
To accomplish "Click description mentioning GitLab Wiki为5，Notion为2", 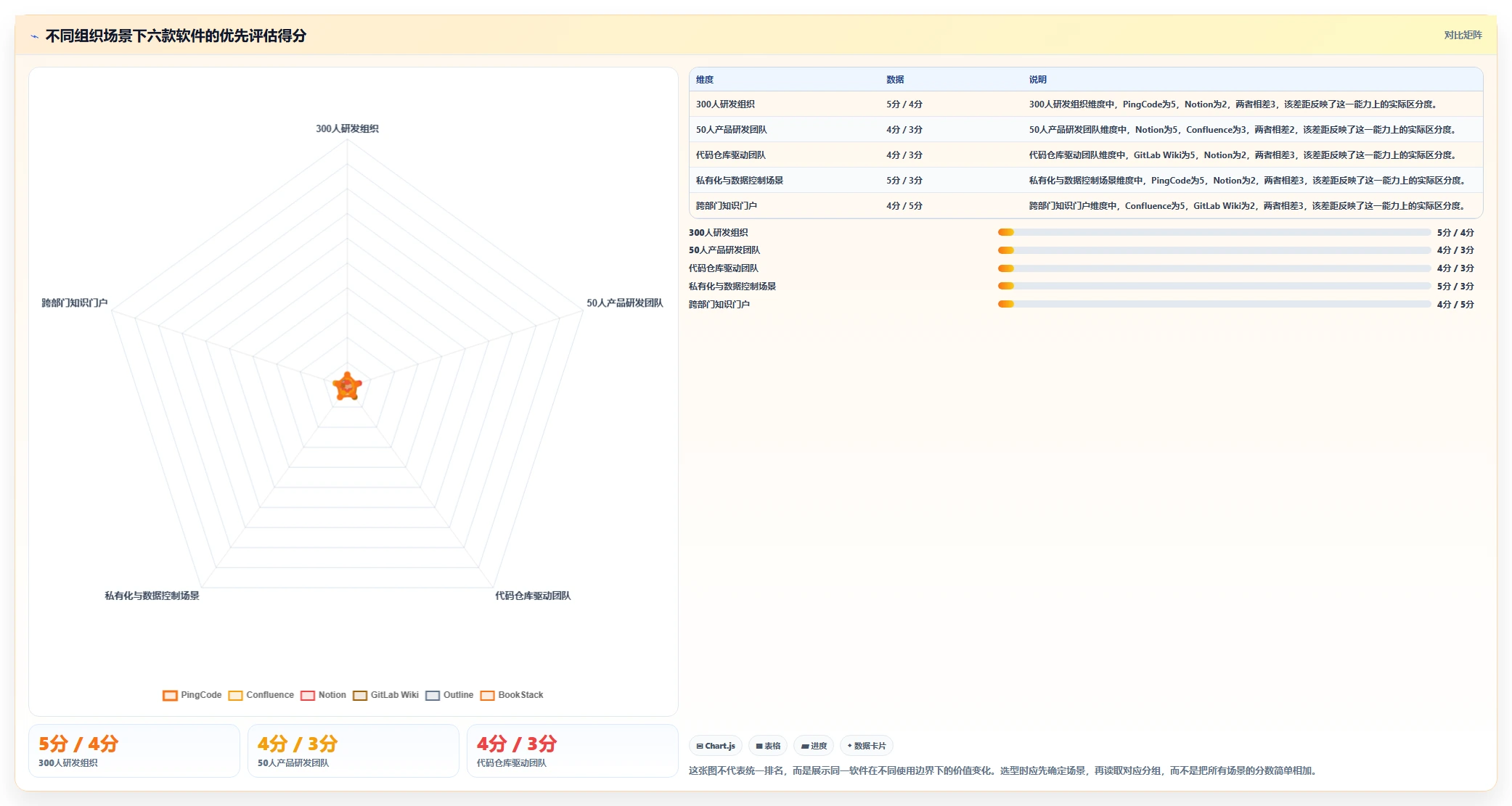I will [1244, 155].
